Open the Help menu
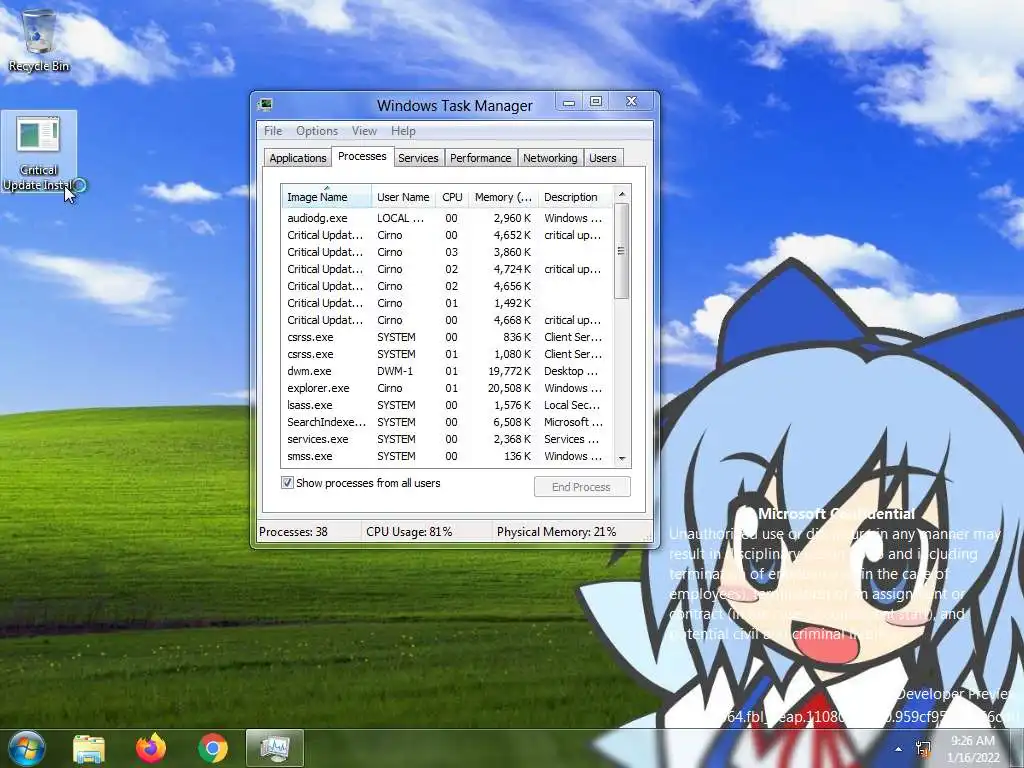1024x768 pixels. click(x=403, y=131)
